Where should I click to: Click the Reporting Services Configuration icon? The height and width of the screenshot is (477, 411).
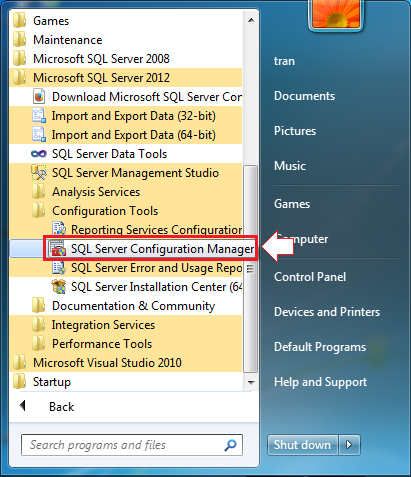[x=59, y=229]
